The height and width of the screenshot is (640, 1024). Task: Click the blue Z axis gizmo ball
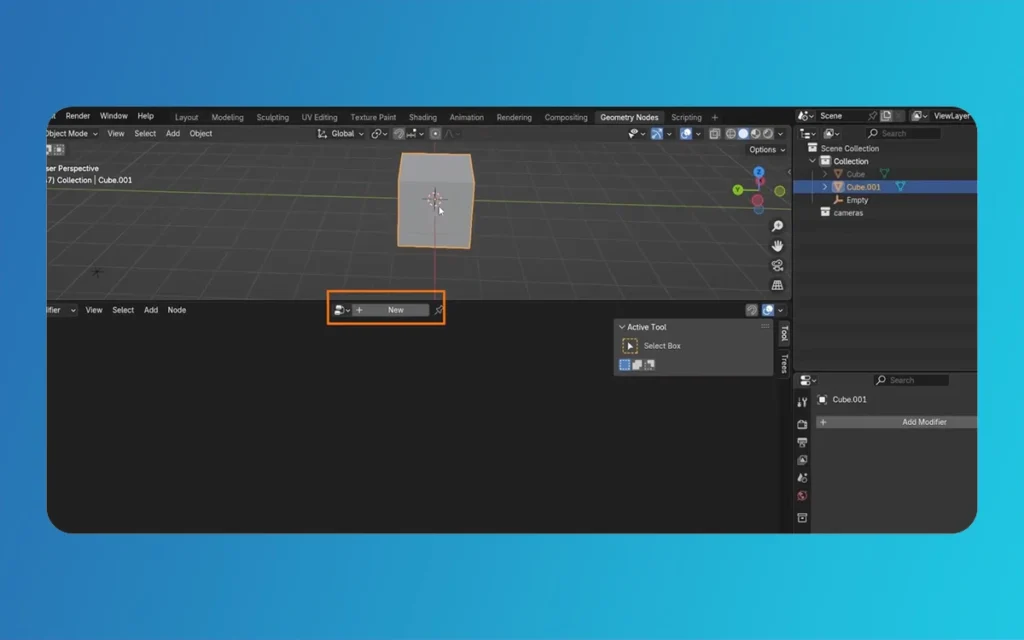[x=759, y=172]
